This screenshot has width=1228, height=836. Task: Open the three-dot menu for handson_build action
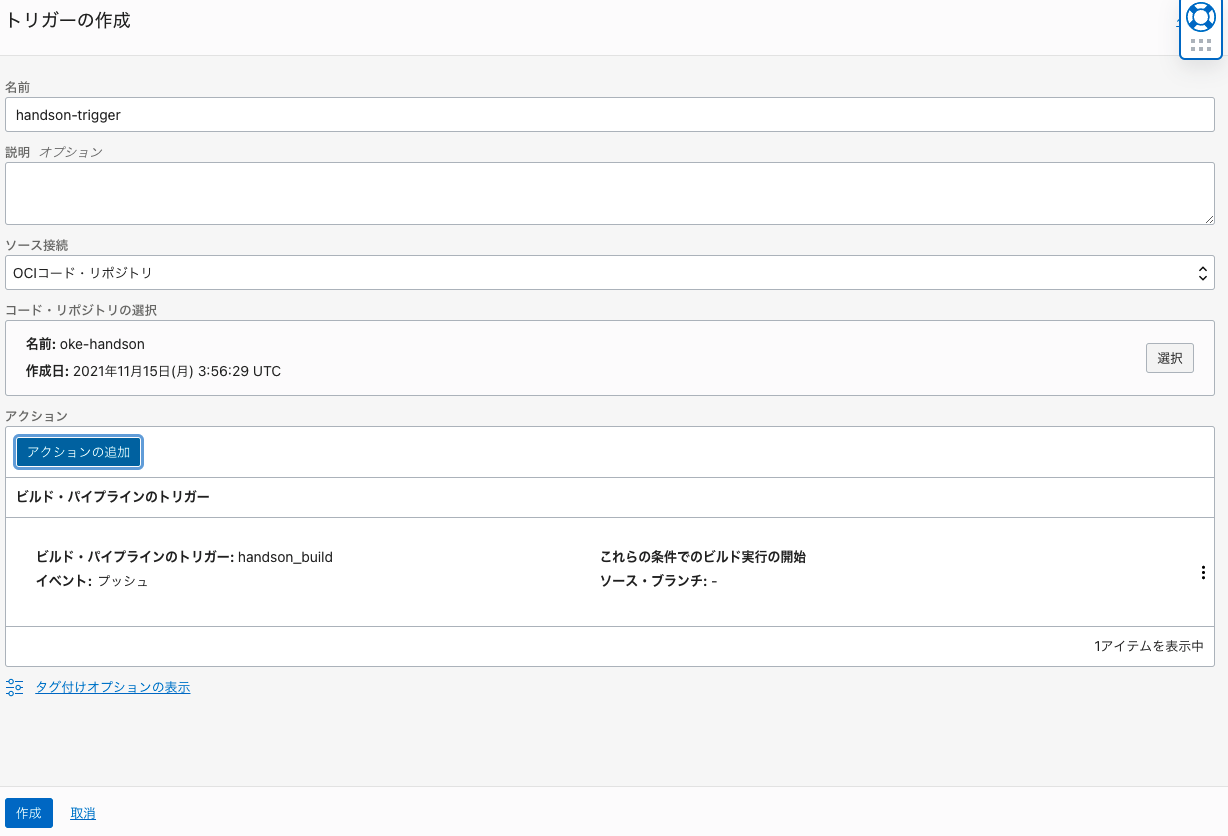[x=1203, y=572]
